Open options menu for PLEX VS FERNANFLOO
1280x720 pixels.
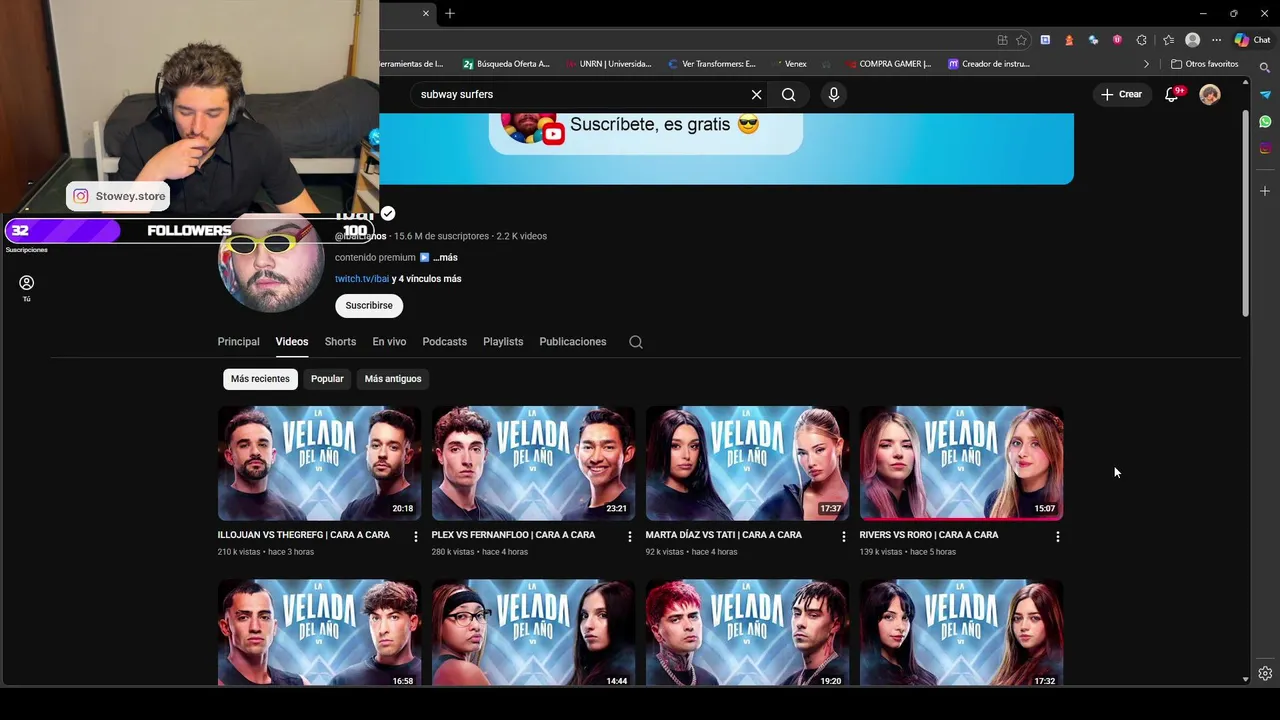click(x=630, y=537)
